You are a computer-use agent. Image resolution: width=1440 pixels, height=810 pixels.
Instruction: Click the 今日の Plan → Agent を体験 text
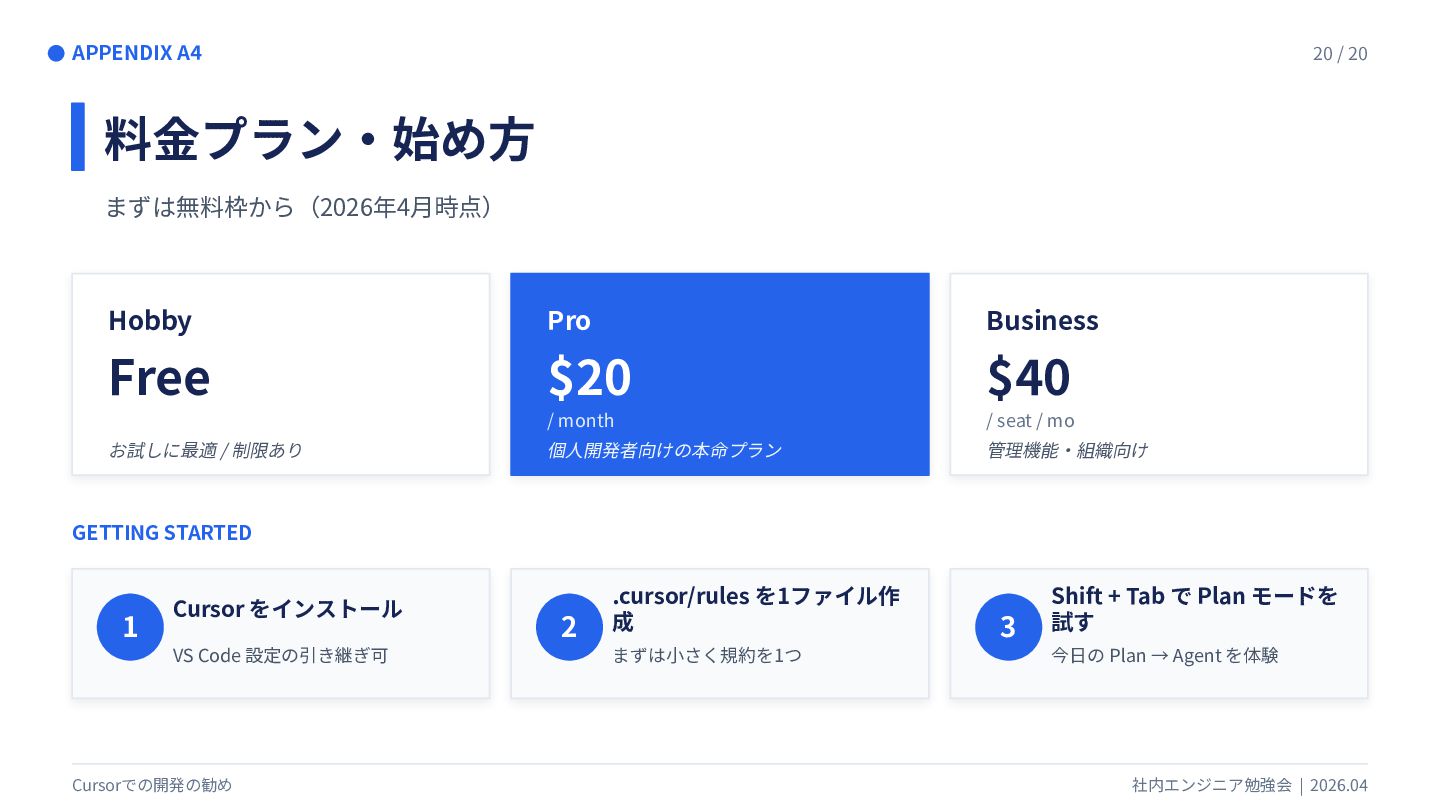[x=1164, y=656]
